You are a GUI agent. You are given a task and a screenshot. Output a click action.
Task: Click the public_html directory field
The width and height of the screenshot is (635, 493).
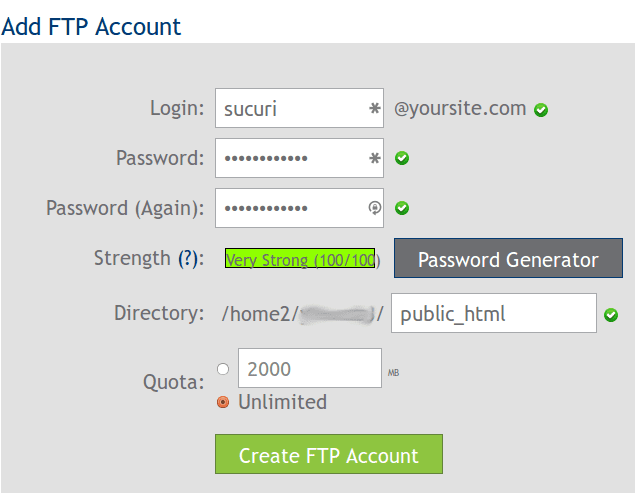point(494,313)
